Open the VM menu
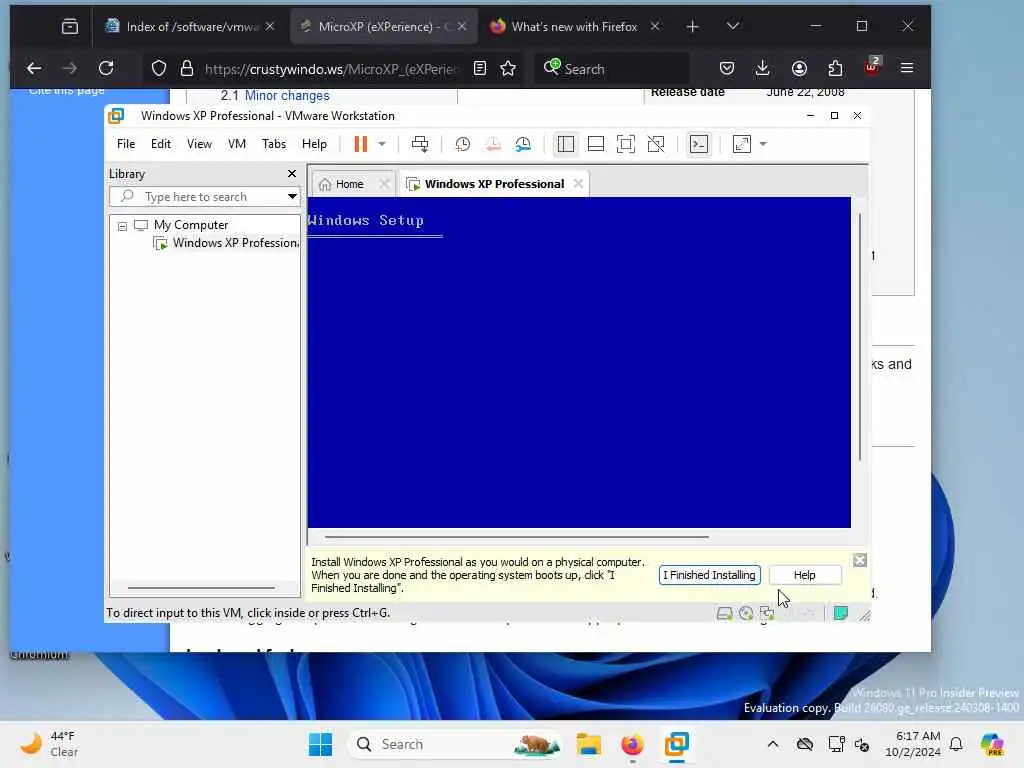 click(x=236, y=144)
